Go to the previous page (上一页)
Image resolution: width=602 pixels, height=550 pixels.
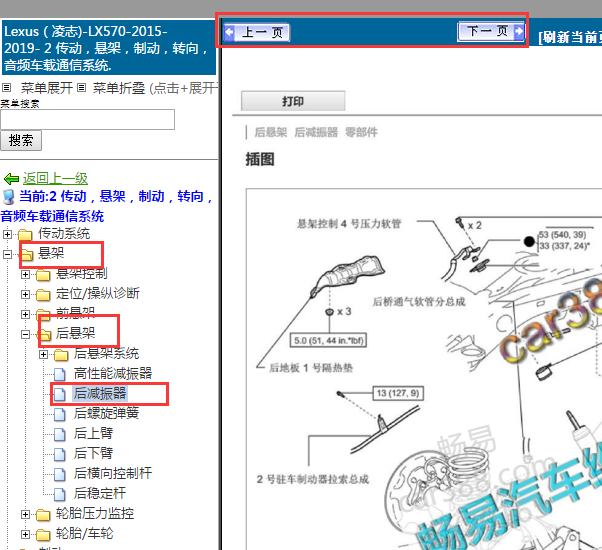tap(256, 32)
